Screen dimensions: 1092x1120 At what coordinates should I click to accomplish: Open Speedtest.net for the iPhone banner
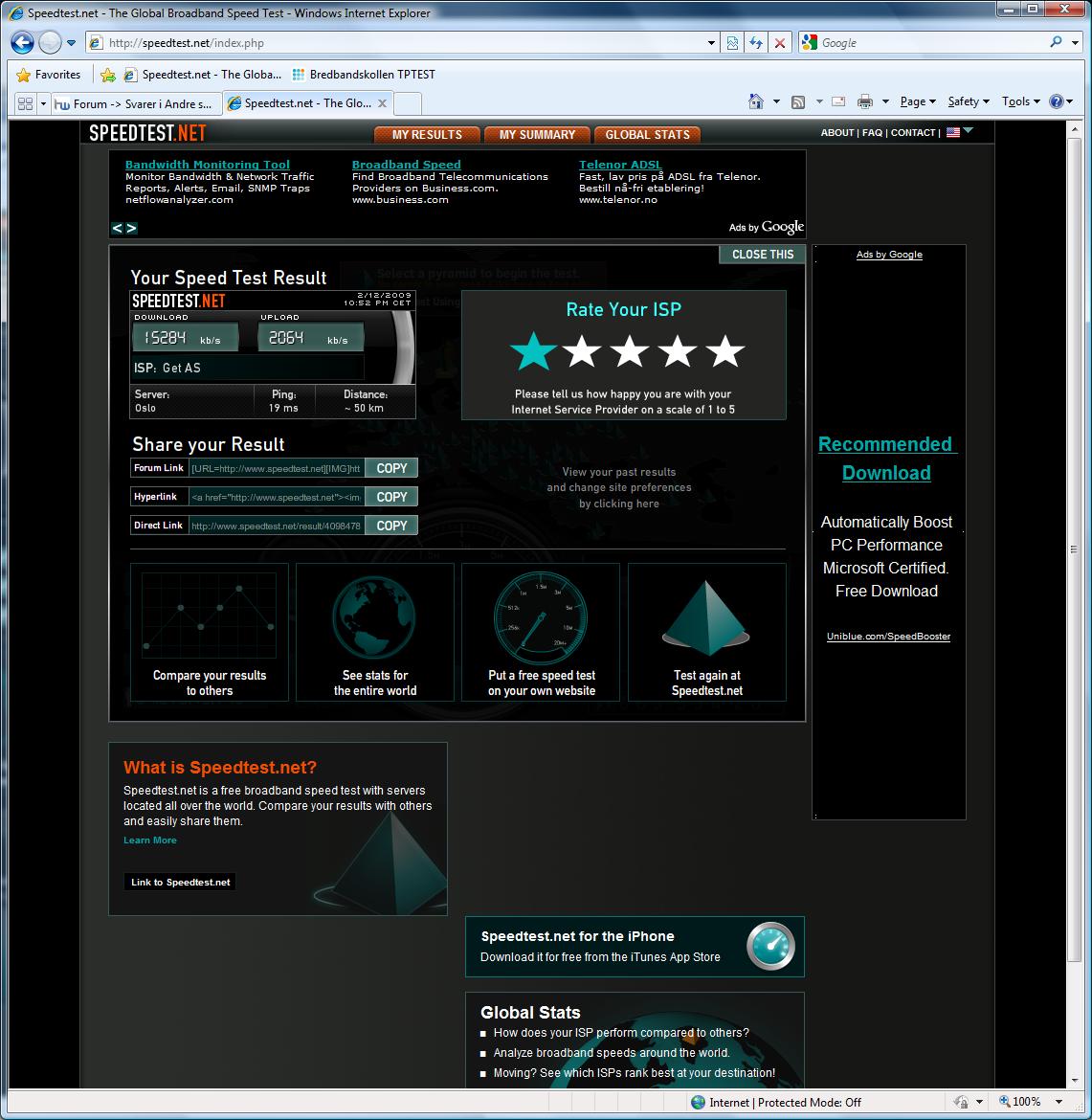pyautogui.click(x=635, y=947)
